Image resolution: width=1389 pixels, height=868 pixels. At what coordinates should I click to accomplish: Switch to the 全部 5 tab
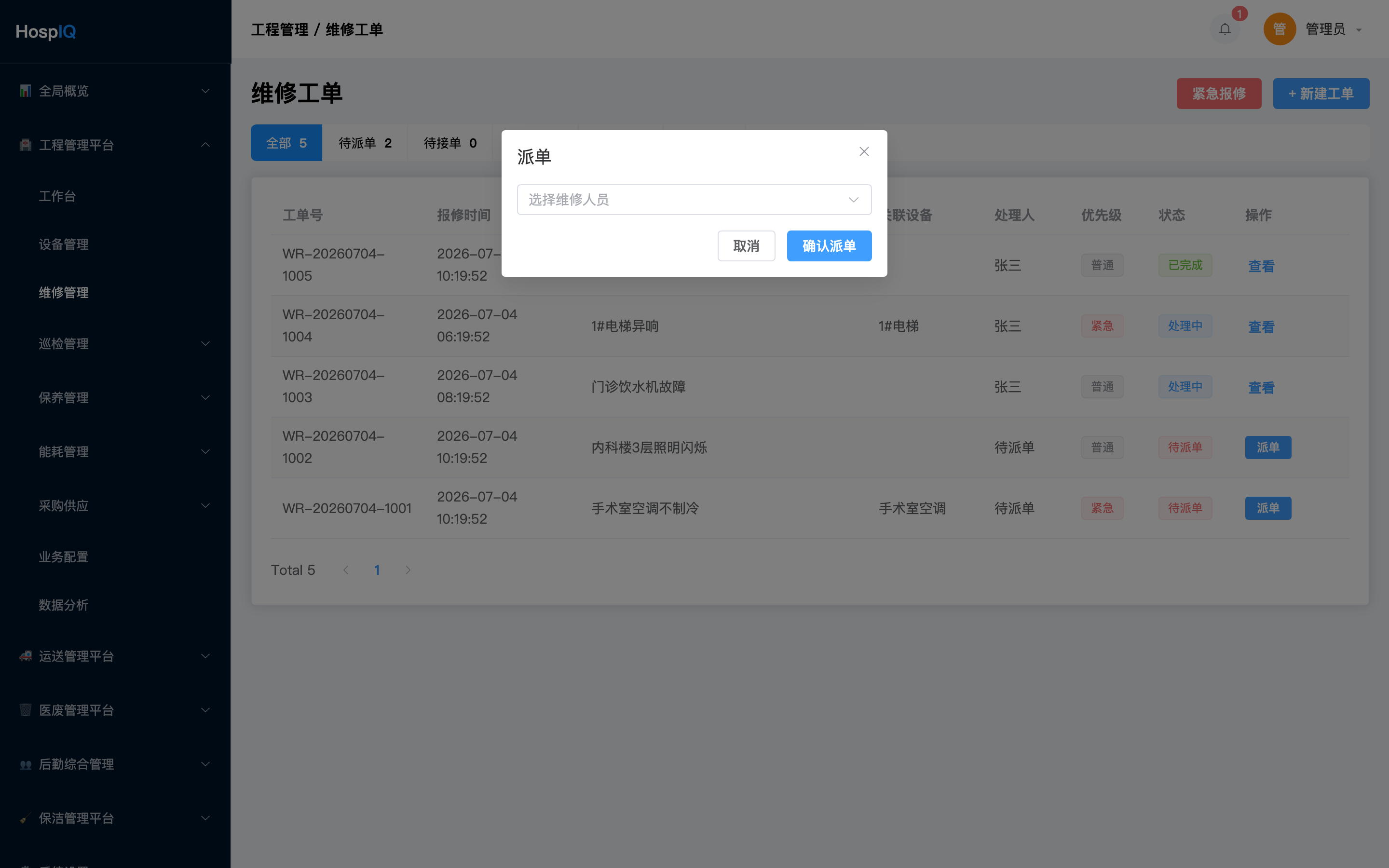pos(286,143)
